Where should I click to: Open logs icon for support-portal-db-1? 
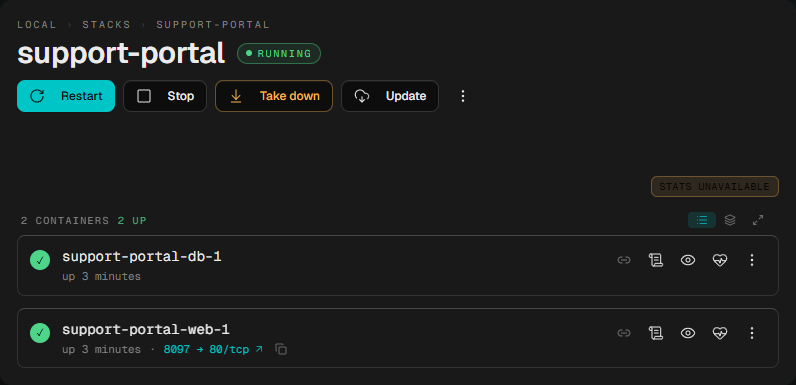coord(656,260)
